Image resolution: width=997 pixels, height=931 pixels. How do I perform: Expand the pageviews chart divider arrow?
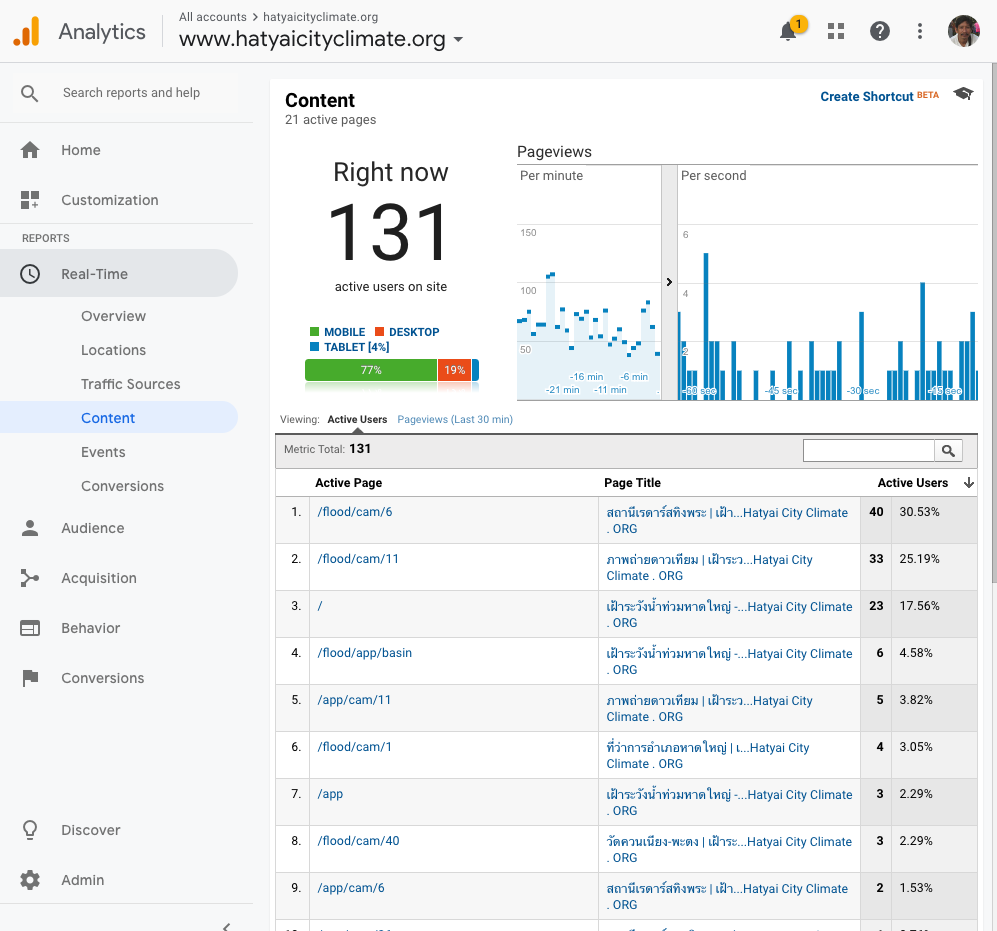(x=669, y=282)
